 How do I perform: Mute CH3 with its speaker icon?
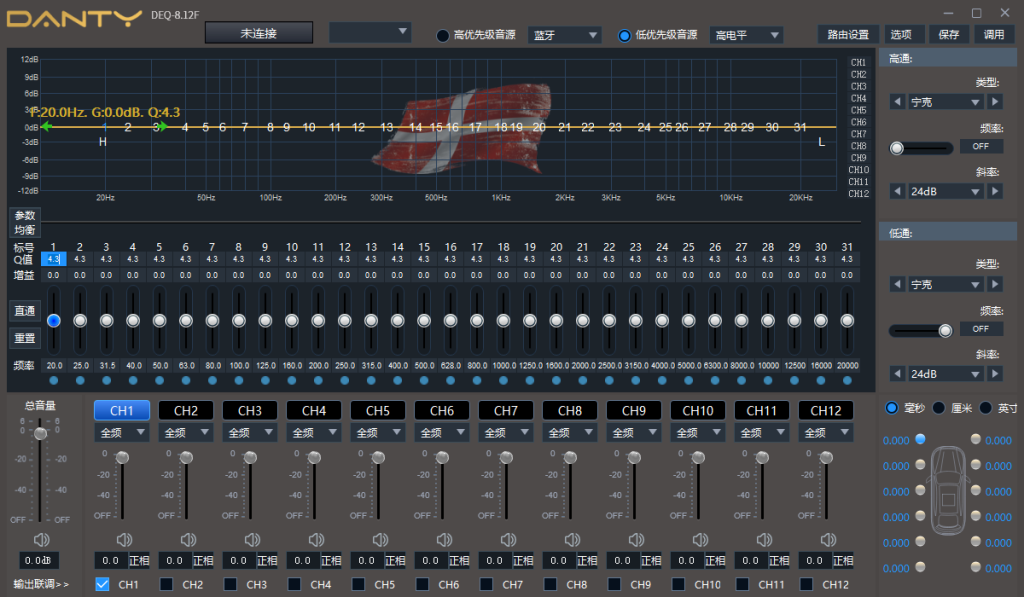252,540
